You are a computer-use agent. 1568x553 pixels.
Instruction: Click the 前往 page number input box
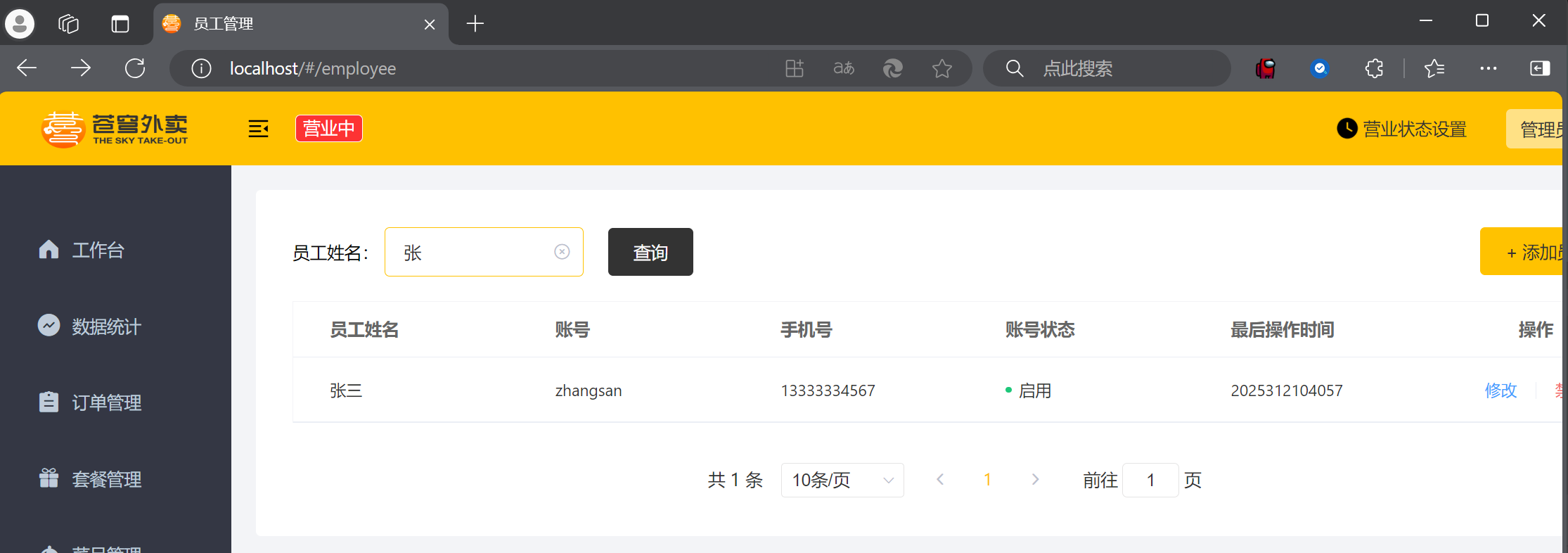[1150, 480]
